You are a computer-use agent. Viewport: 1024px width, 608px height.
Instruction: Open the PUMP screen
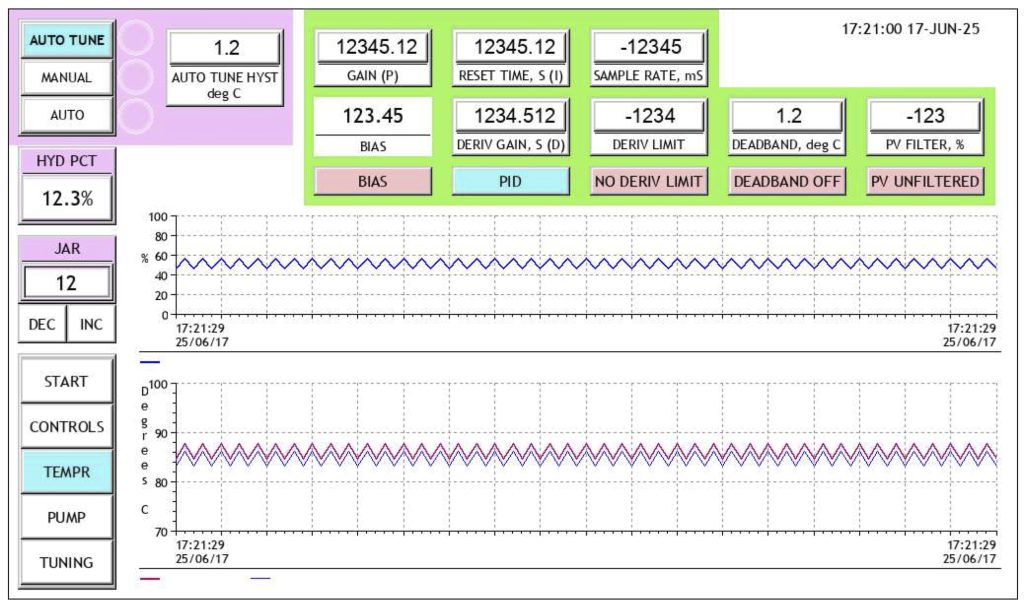tap(66, 517)
